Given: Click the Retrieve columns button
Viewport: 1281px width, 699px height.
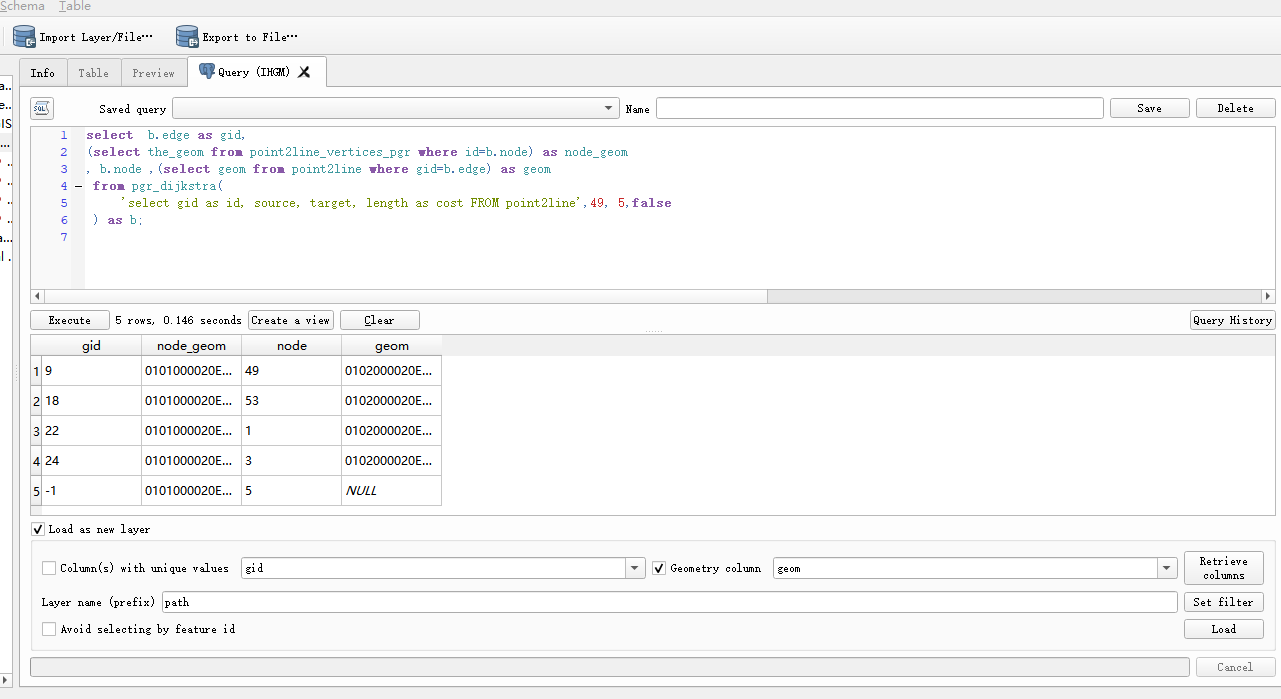Looking at the screenshot, I should tap(1224, 568).
